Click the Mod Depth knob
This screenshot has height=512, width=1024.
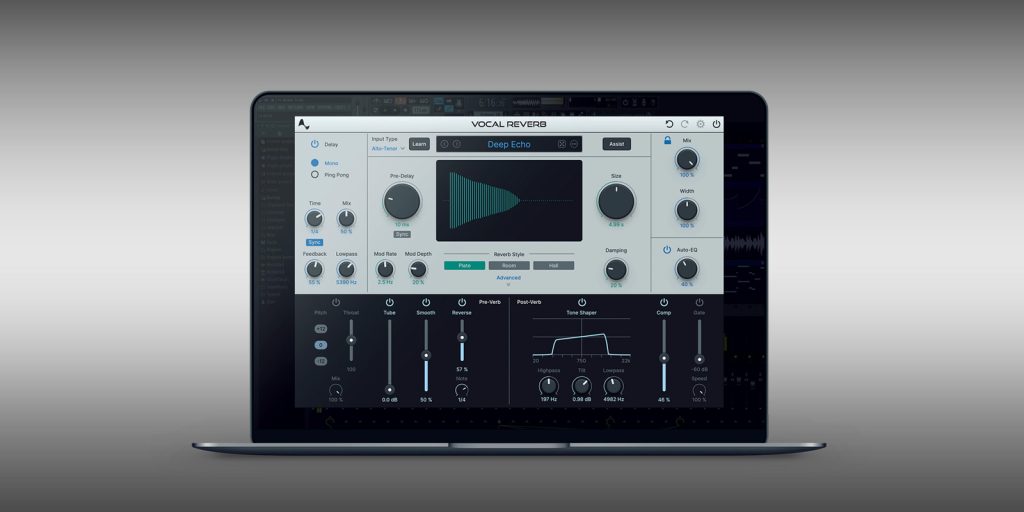(x=418, y=269)
